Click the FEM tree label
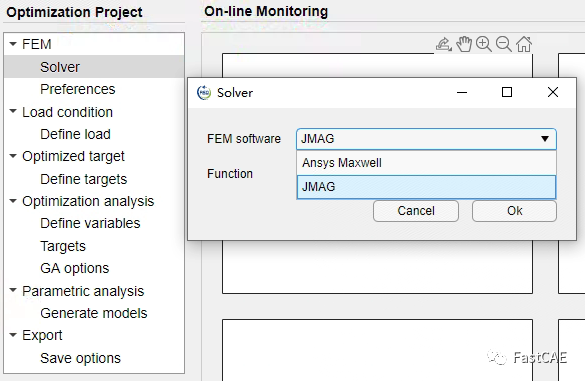The height and width of the screenshot is (381, 585). (x=37, y=44)
